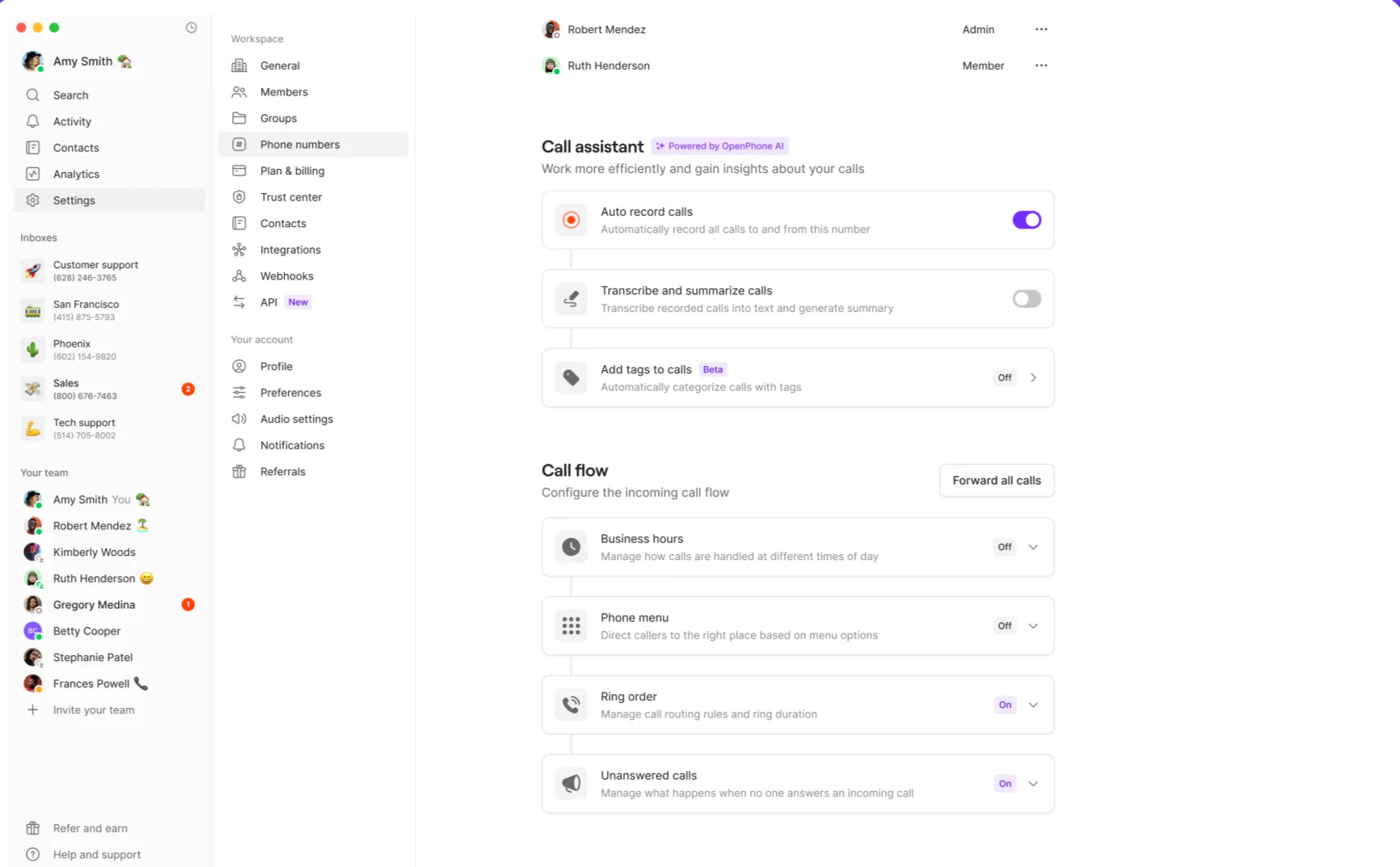Click the Unanswered calls megaphone icon

tap(571, 784)
